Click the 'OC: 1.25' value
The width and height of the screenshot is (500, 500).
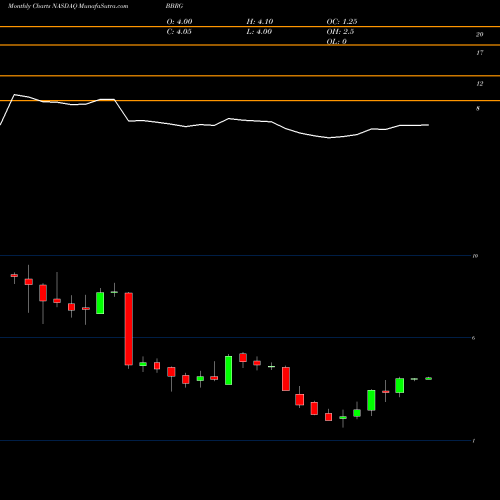pos(342,22)
